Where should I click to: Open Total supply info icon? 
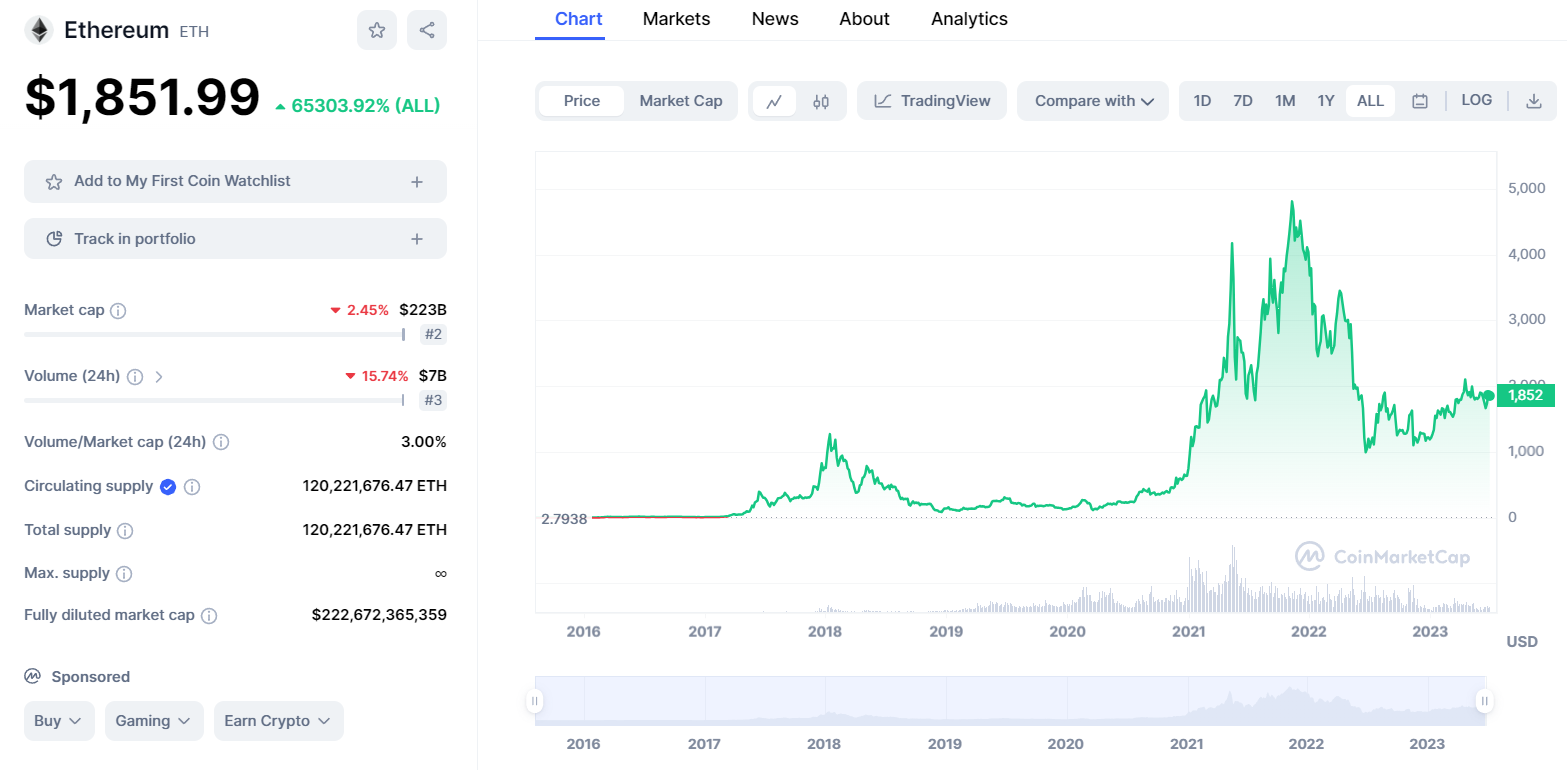[x=125, y=531]
